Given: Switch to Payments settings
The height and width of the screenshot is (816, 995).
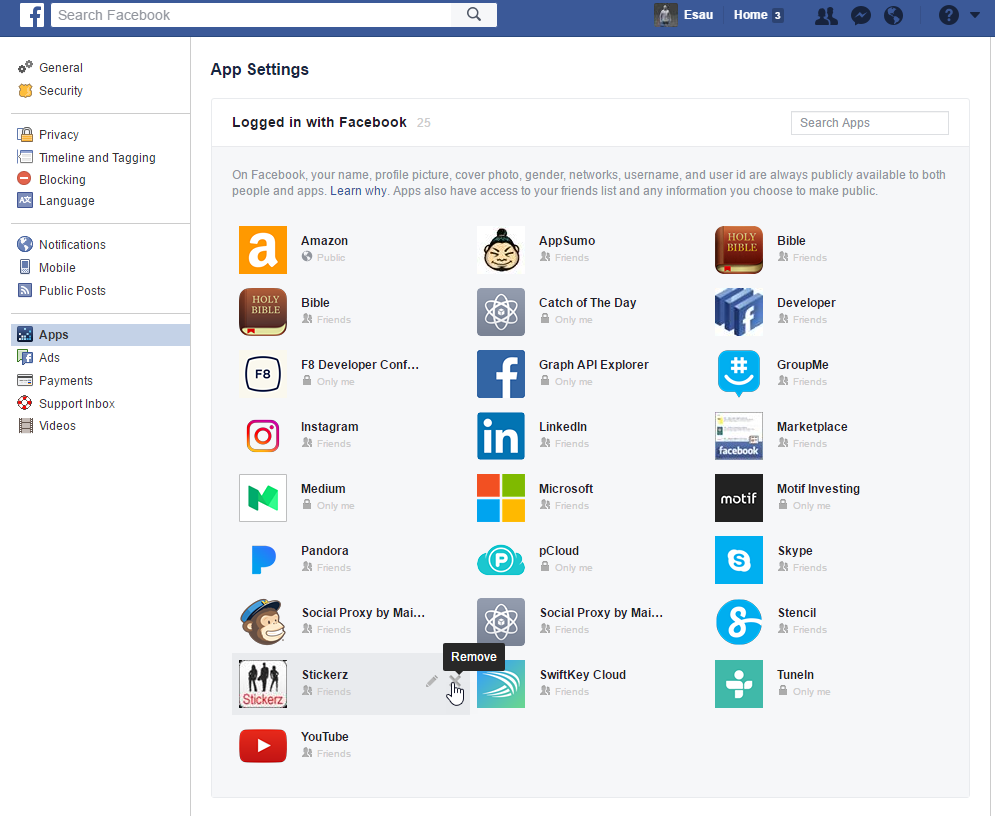Looking at the screenshot, I should (x=65, y=380).
